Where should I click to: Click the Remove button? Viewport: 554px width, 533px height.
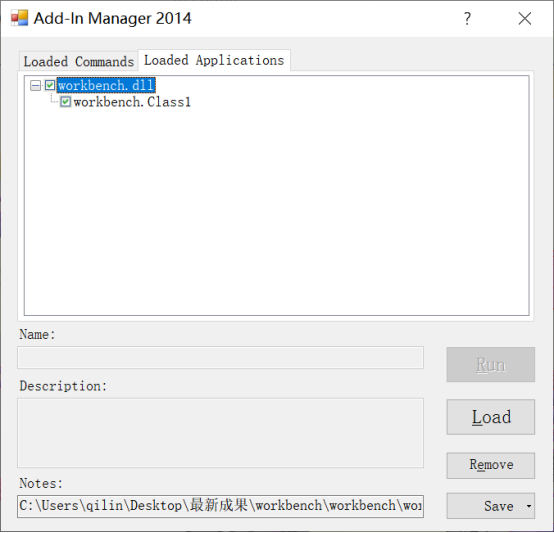pyautogui.click(x=491, y=465)
